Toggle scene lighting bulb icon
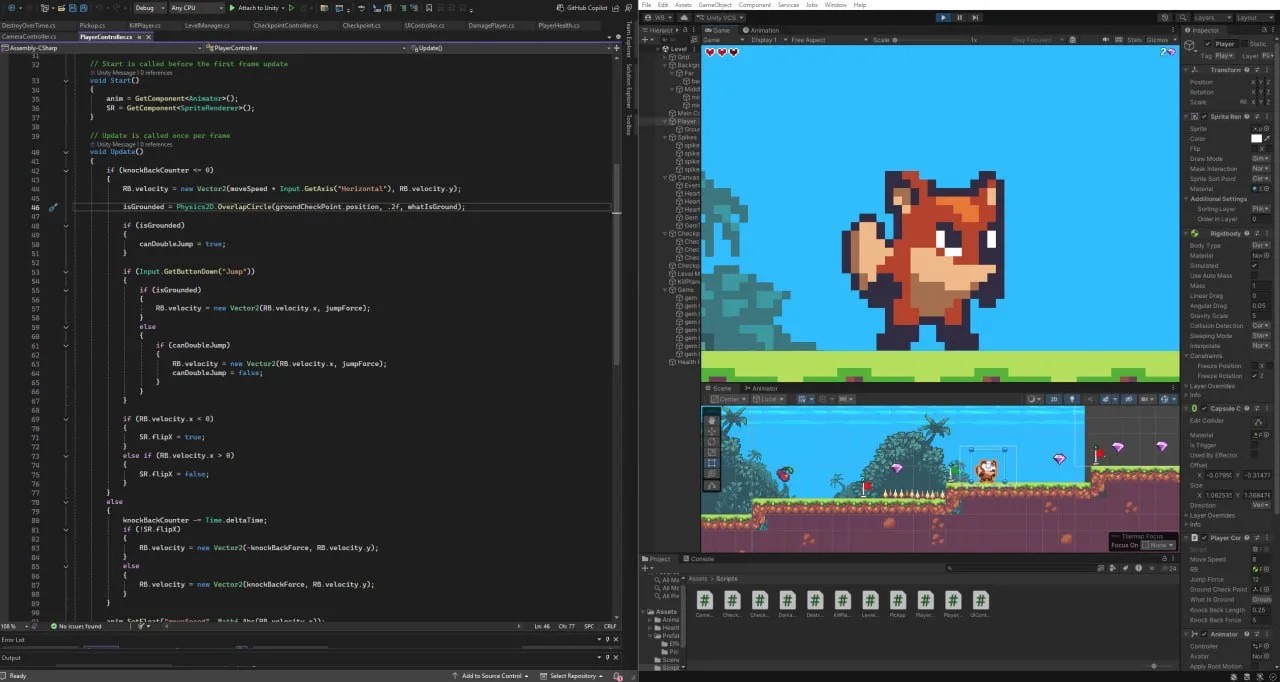Viewport: 1280px width, 682px height. click(1072, 399)
